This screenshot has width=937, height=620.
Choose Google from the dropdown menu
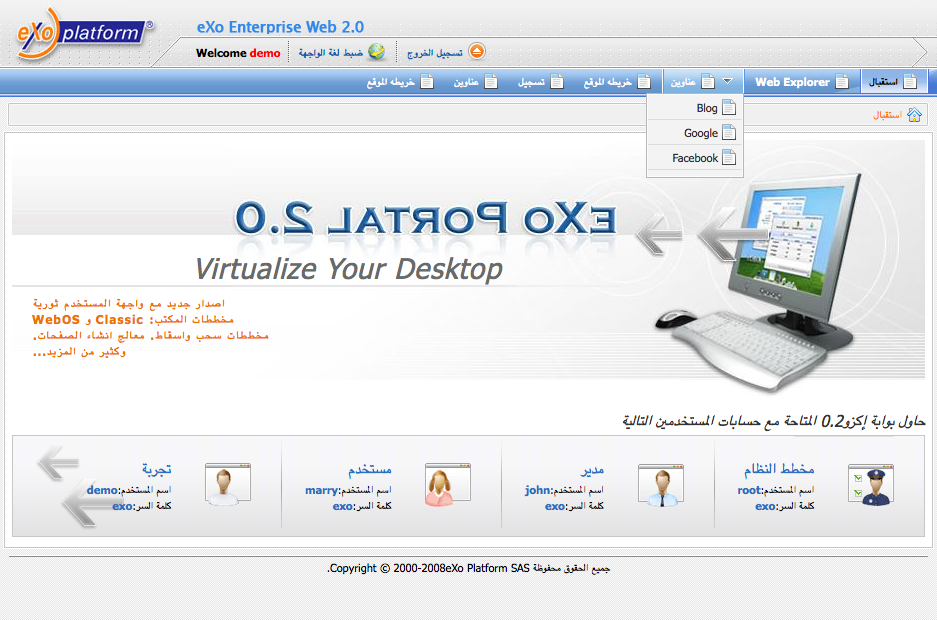click(695, 133)
